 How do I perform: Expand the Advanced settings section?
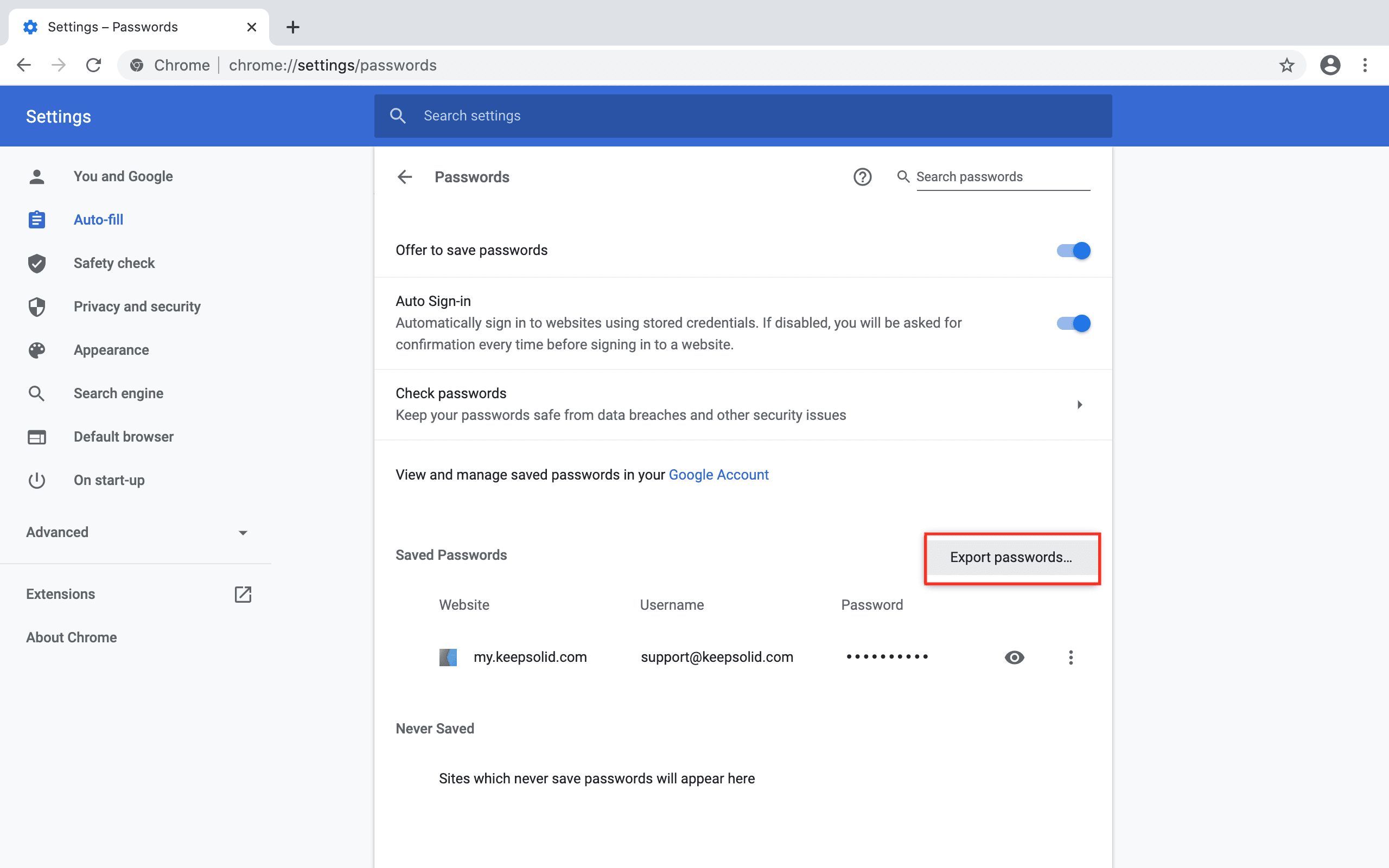[x=137, y=532]
